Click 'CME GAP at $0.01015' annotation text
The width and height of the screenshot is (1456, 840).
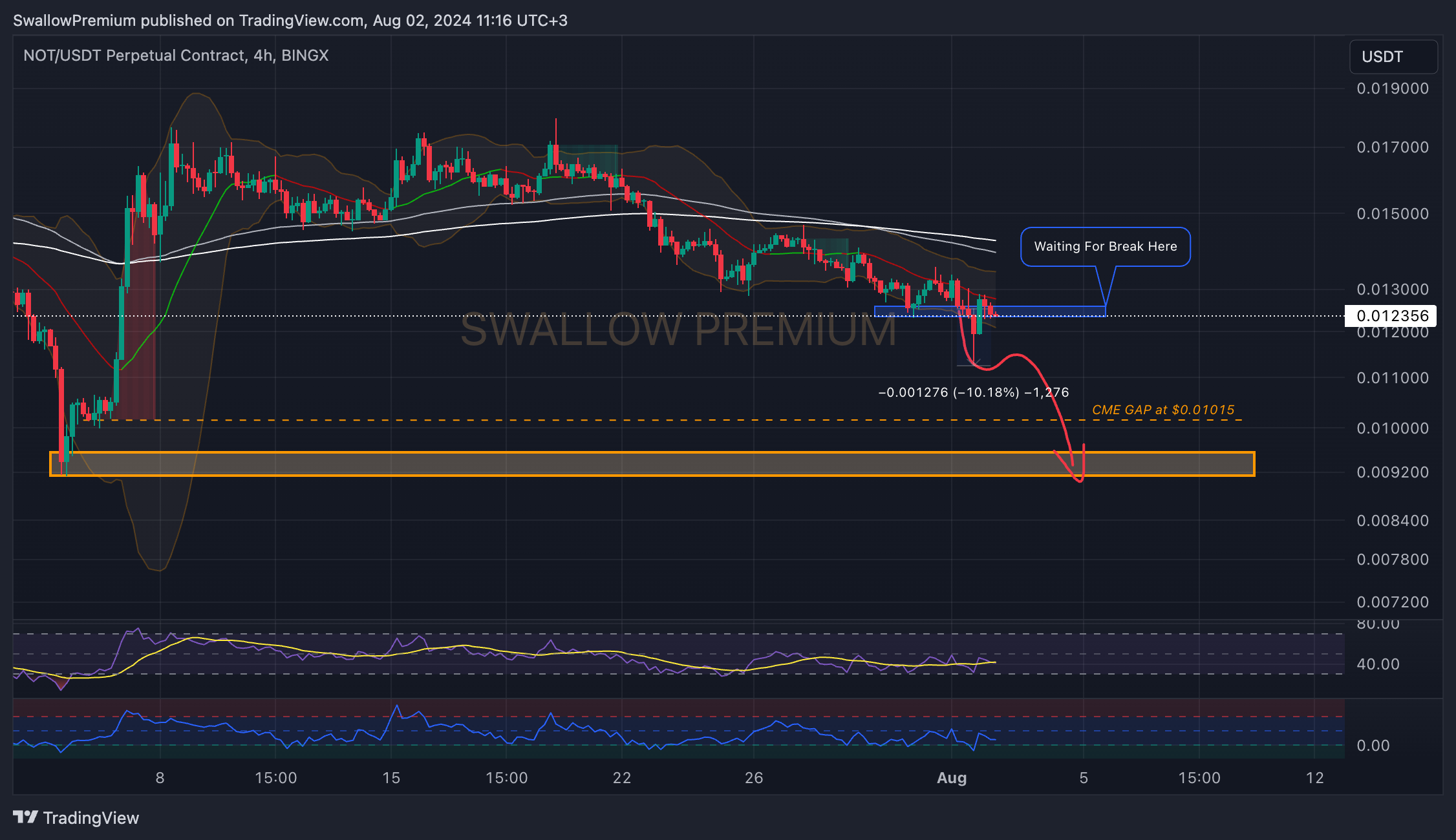coord(1163,410)
